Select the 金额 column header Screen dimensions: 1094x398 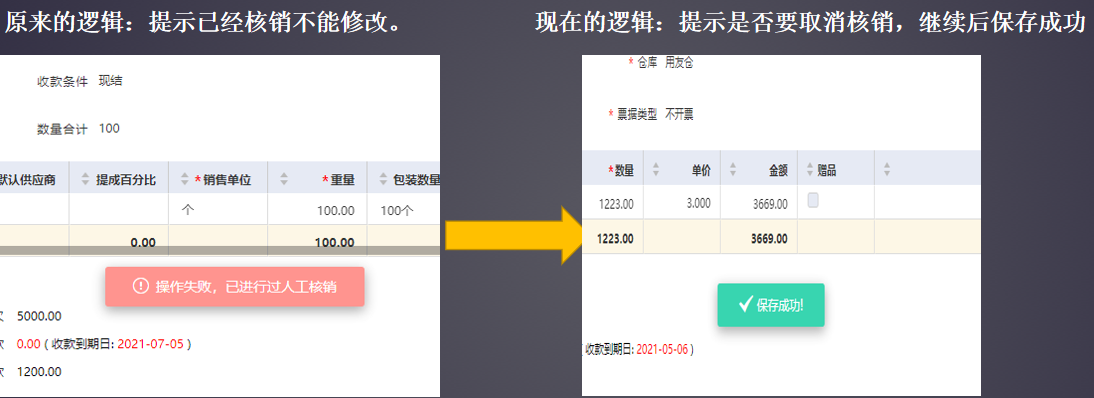tap(778, 169)
